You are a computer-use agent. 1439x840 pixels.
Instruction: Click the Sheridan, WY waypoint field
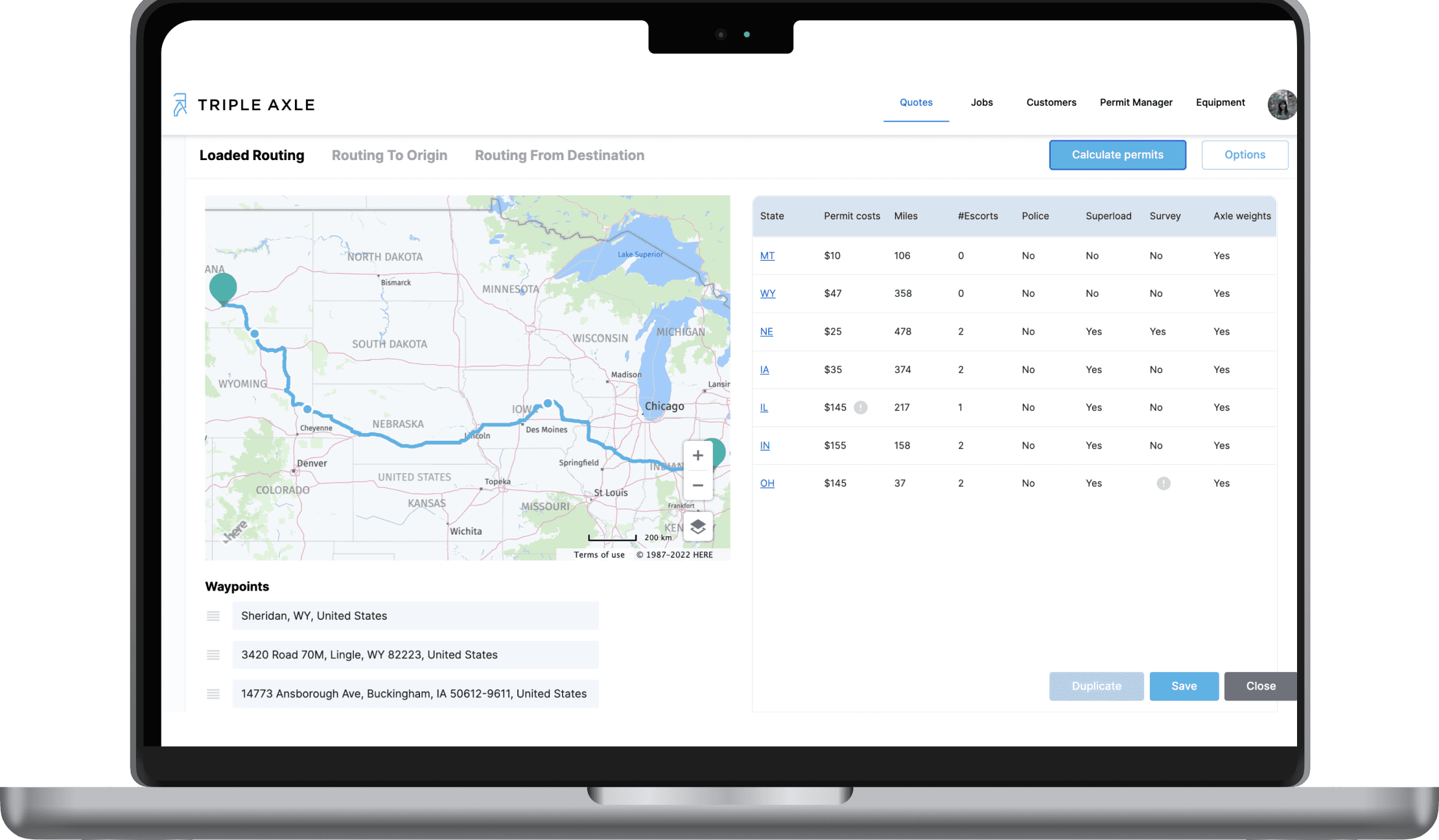pyautogui.click(x=415, y=616)
